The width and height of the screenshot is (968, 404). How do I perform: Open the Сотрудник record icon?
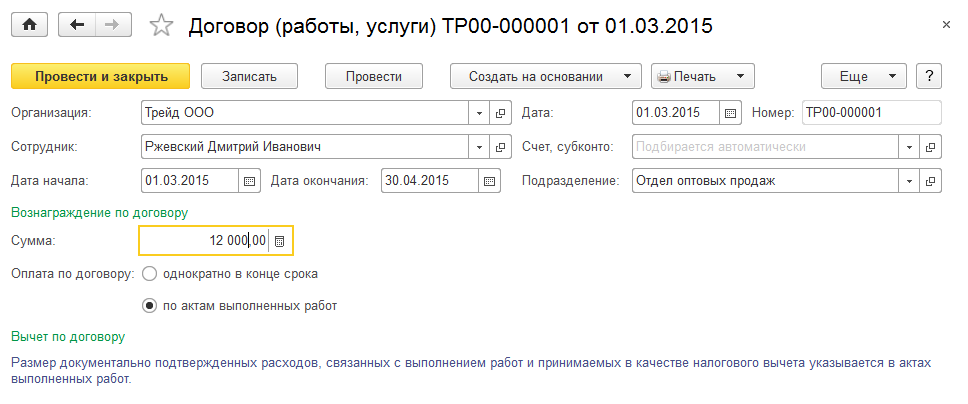pos(501,147)
